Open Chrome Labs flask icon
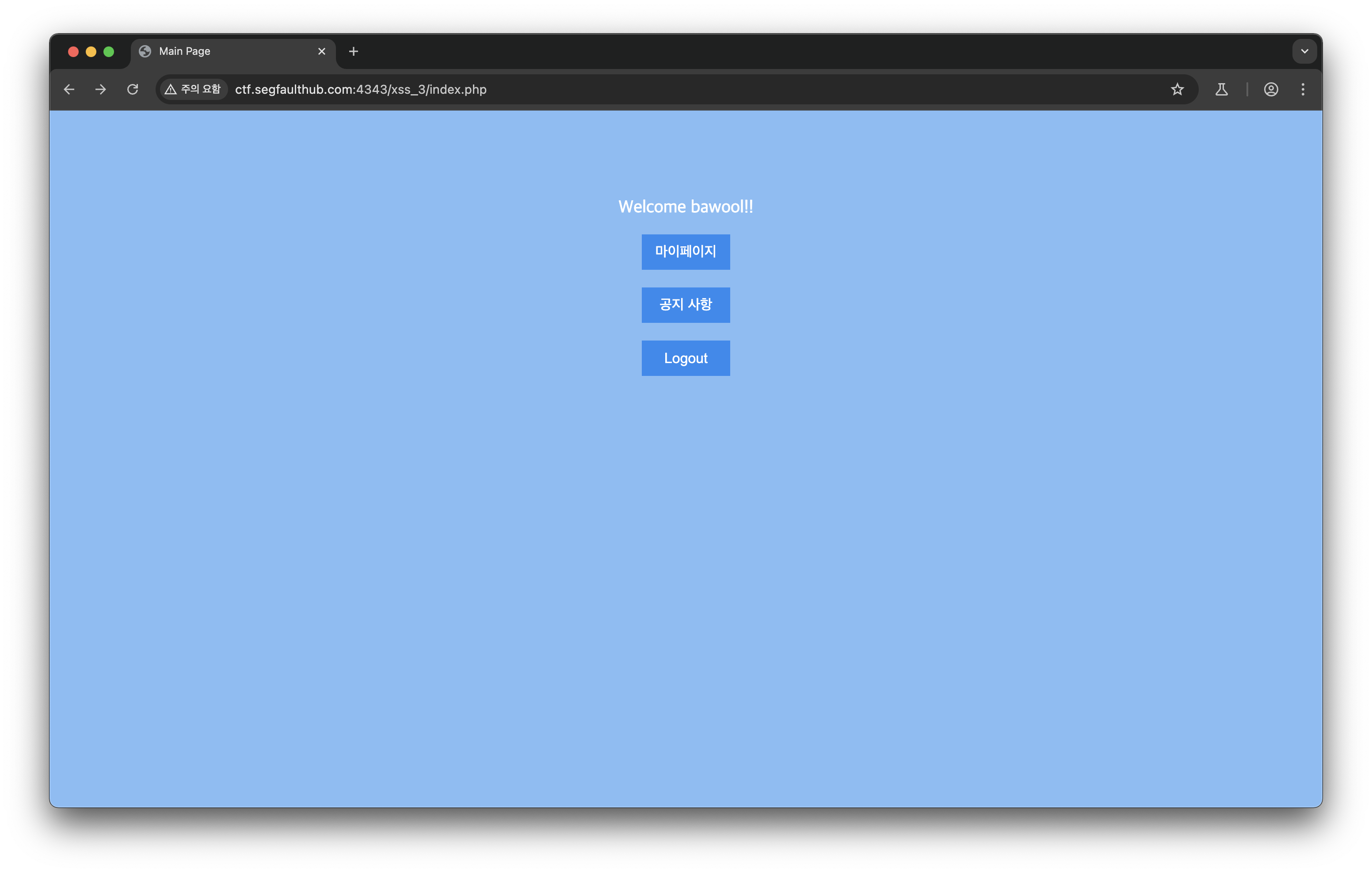The image size is (1372, 873). (x=1221, y=89)
